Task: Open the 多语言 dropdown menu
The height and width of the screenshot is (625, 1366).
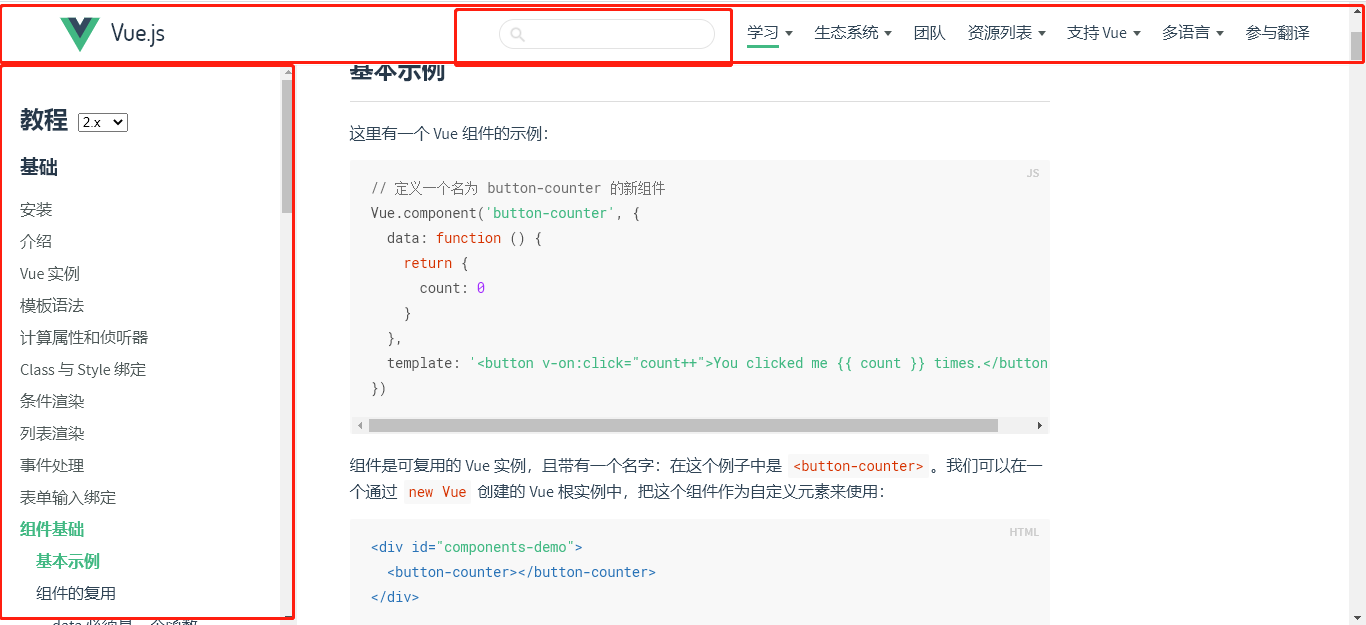Action: [x=1193, y=33]
